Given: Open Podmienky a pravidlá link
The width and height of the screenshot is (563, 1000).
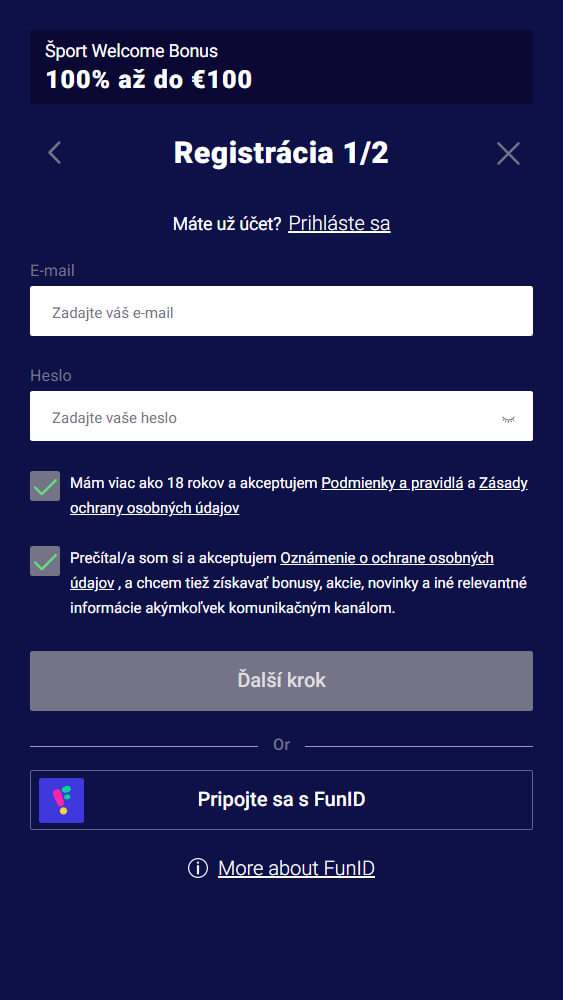Looking at the screenshot, I should click(392, 483).
